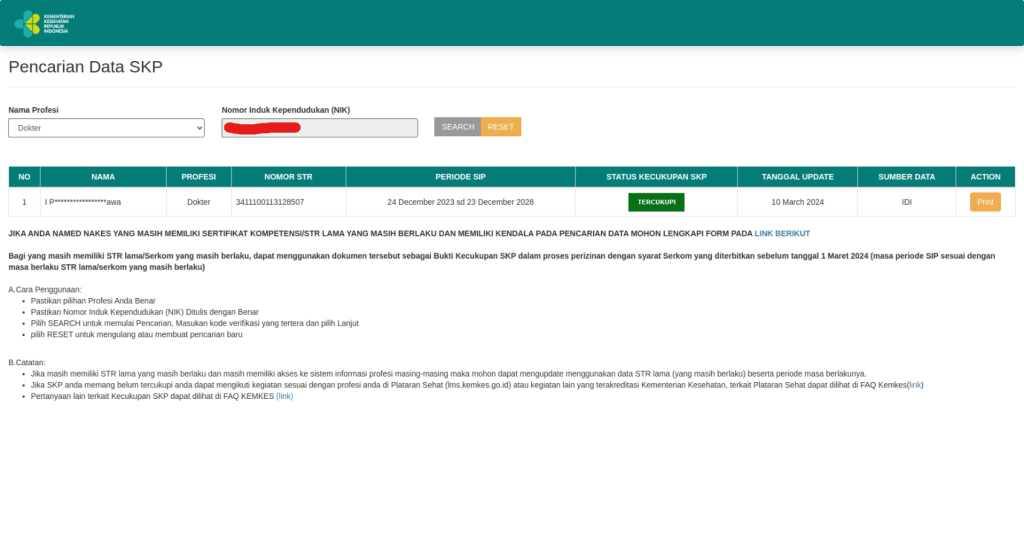Click the NOMOR STR column header
1024x547 pixels.
(x=288, y=177)
